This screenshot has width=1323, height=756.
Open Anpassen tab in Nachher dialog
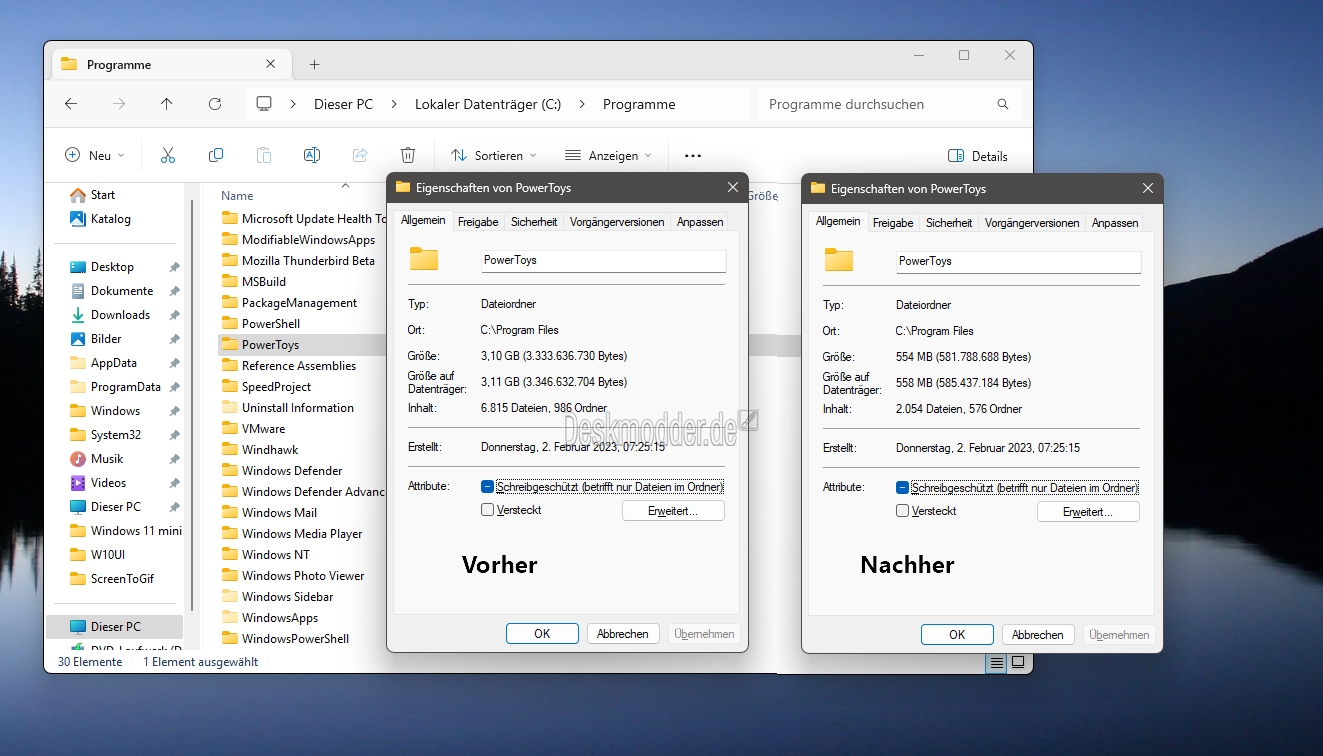pyautogui.click(x=1115, y=223)
